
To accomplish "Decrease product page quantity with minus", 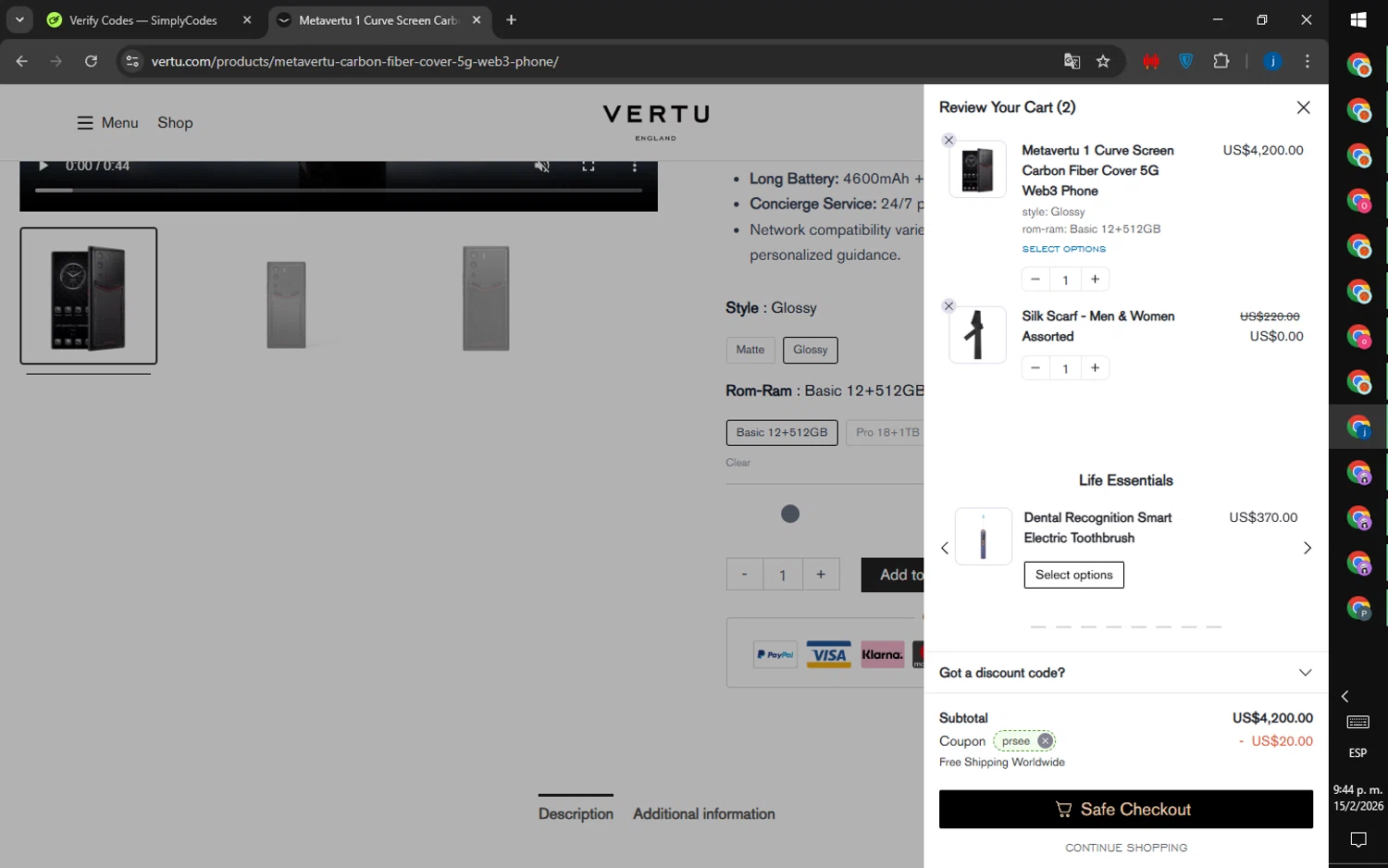I will click(x=744, y=575).
